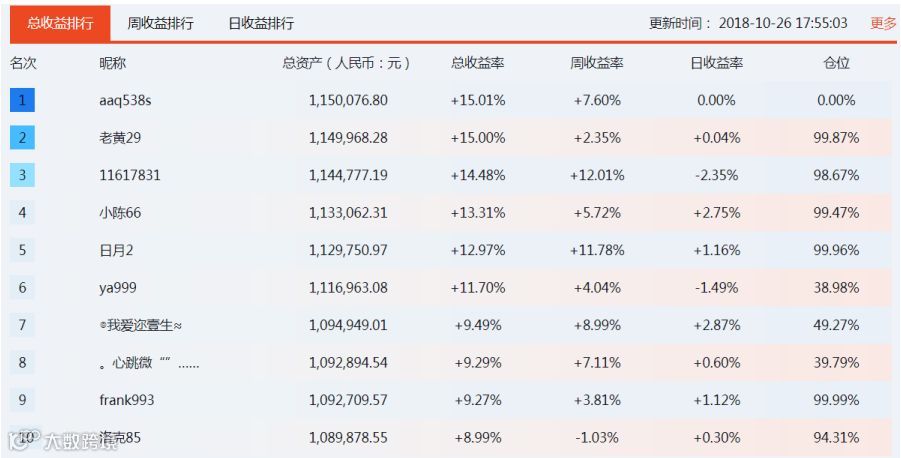Click the 周收益率 column header
Image resolution: width=901 pixels, height=458 pixels.
[x=597, y=63]
